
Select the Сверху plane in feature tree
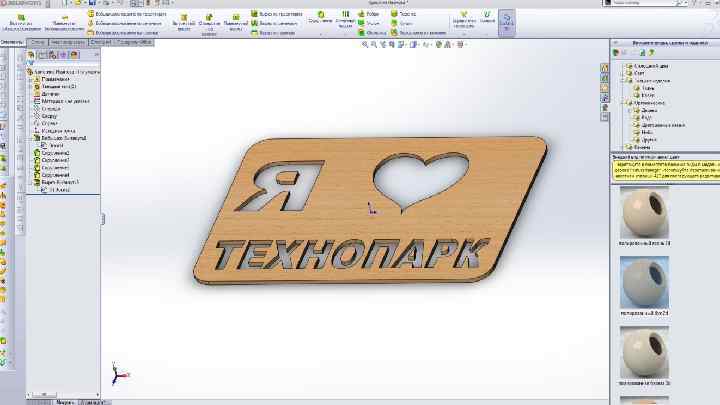(45, 116)
